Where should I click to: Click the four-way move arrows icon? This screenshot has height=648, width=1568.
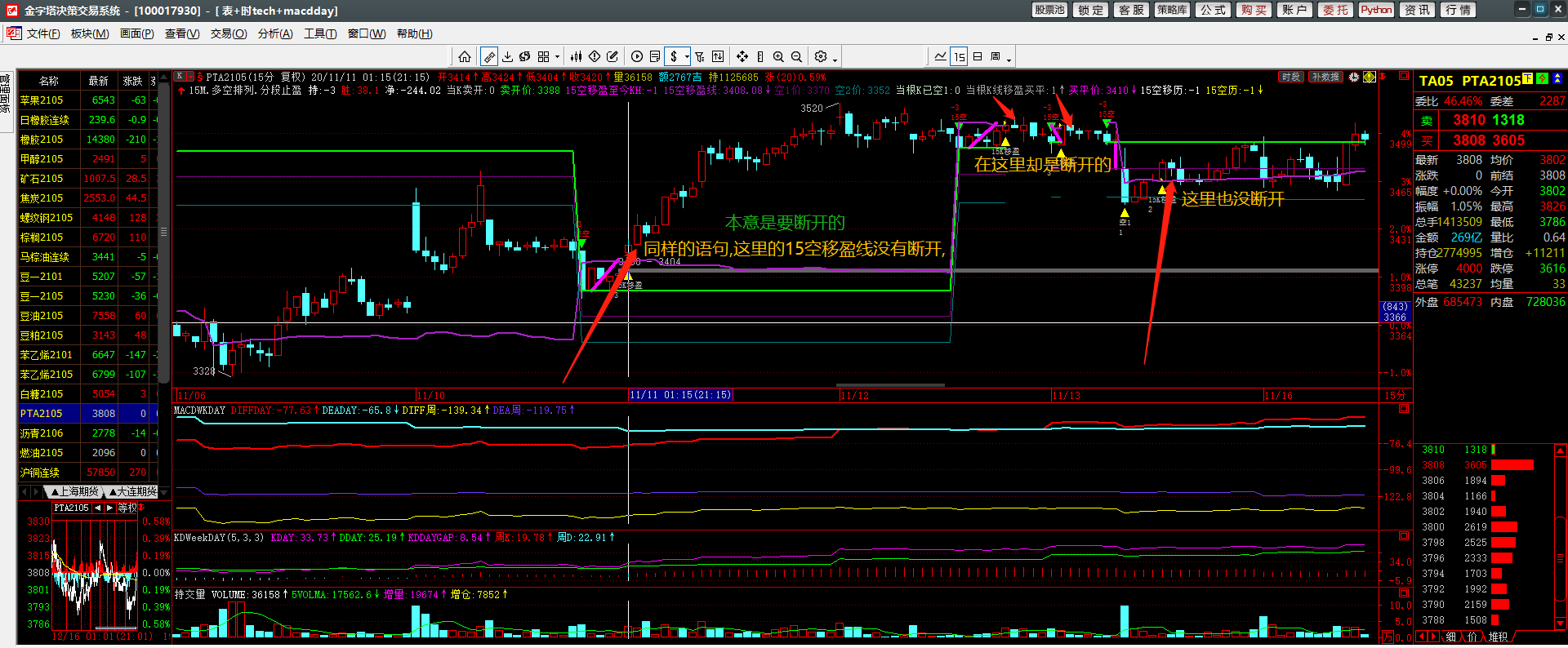click(x=742, y=56)
